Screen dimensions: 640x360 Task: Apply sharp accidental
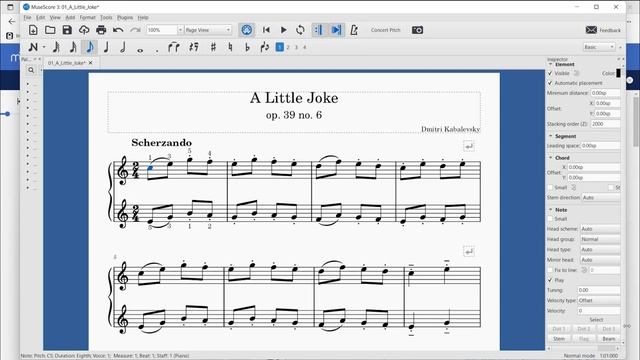coord(213,47)
